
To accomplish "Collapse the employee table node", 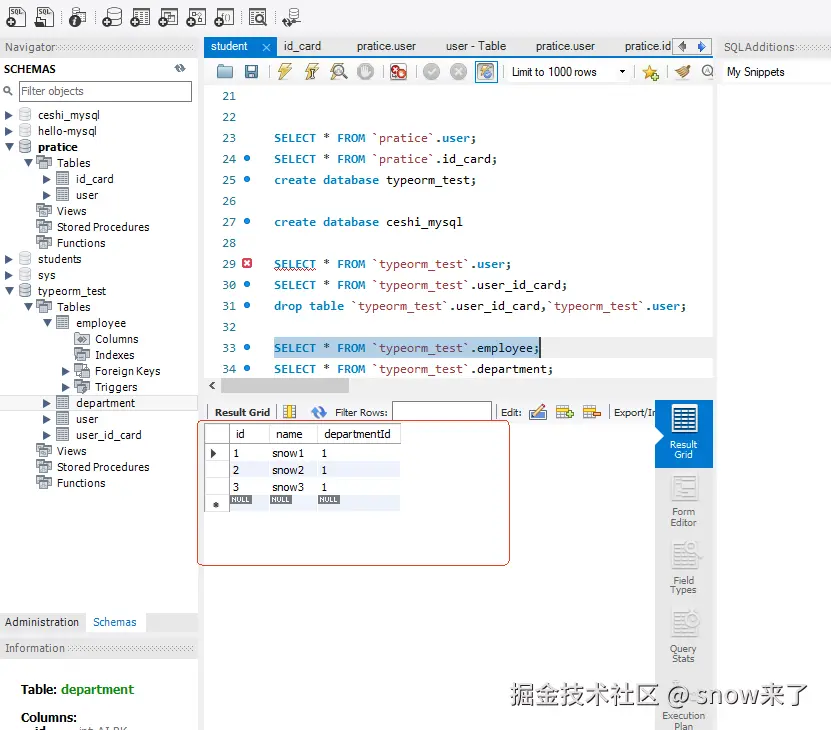I will tap(47, 323).
